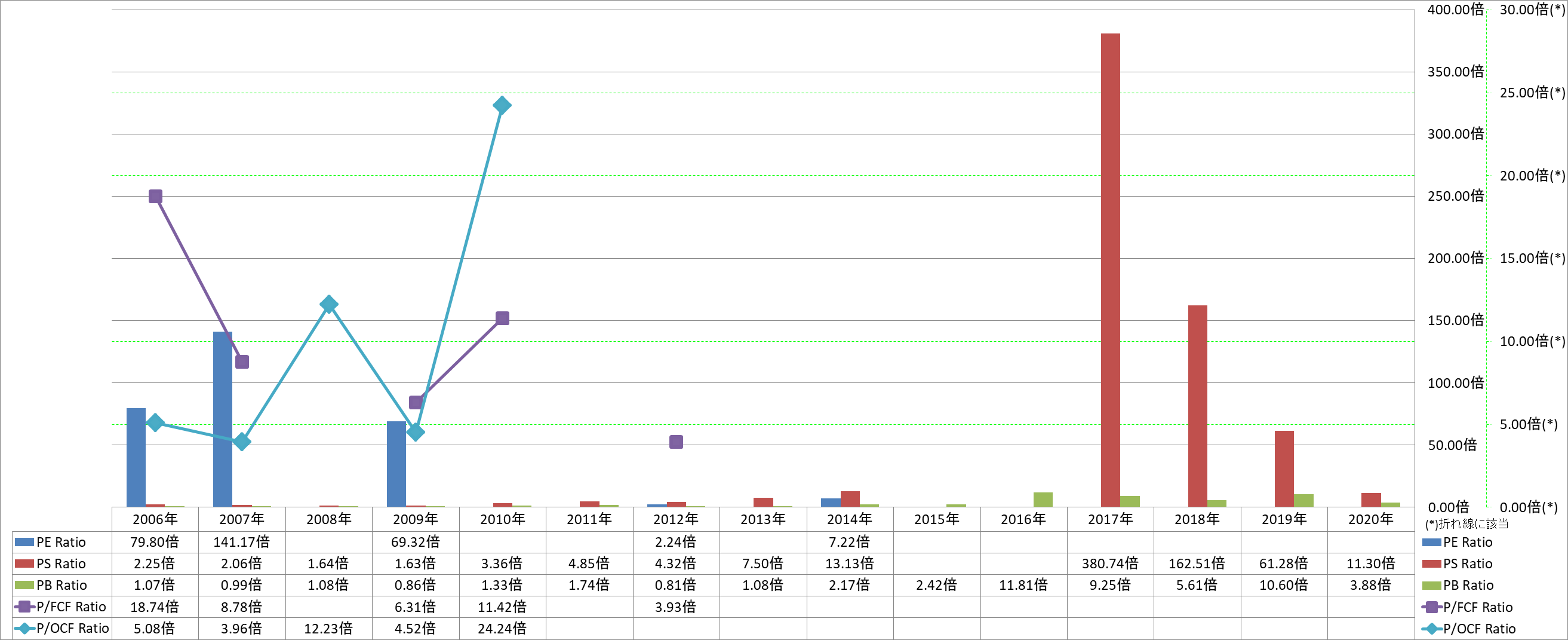1568x640 pixels.
Task: Select the 162.51倍 PS Ratio cell
Action: click(x=1197, y=564)
